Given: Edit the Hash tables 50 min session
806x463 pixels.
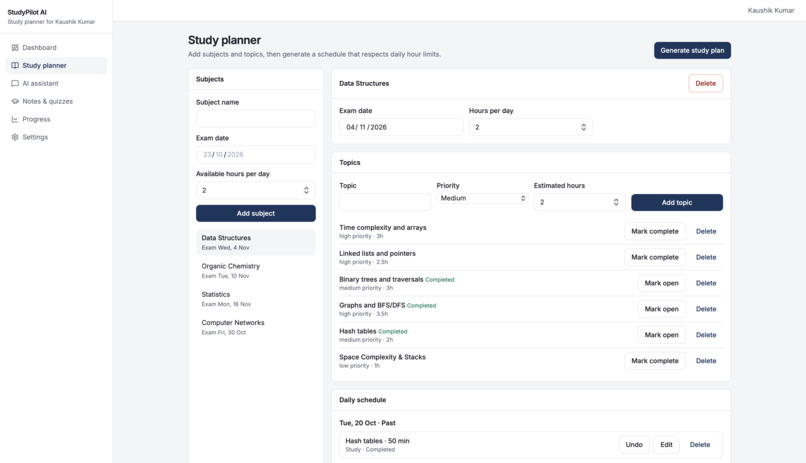Looking at the screenshot, I should (x=666, y=445).
